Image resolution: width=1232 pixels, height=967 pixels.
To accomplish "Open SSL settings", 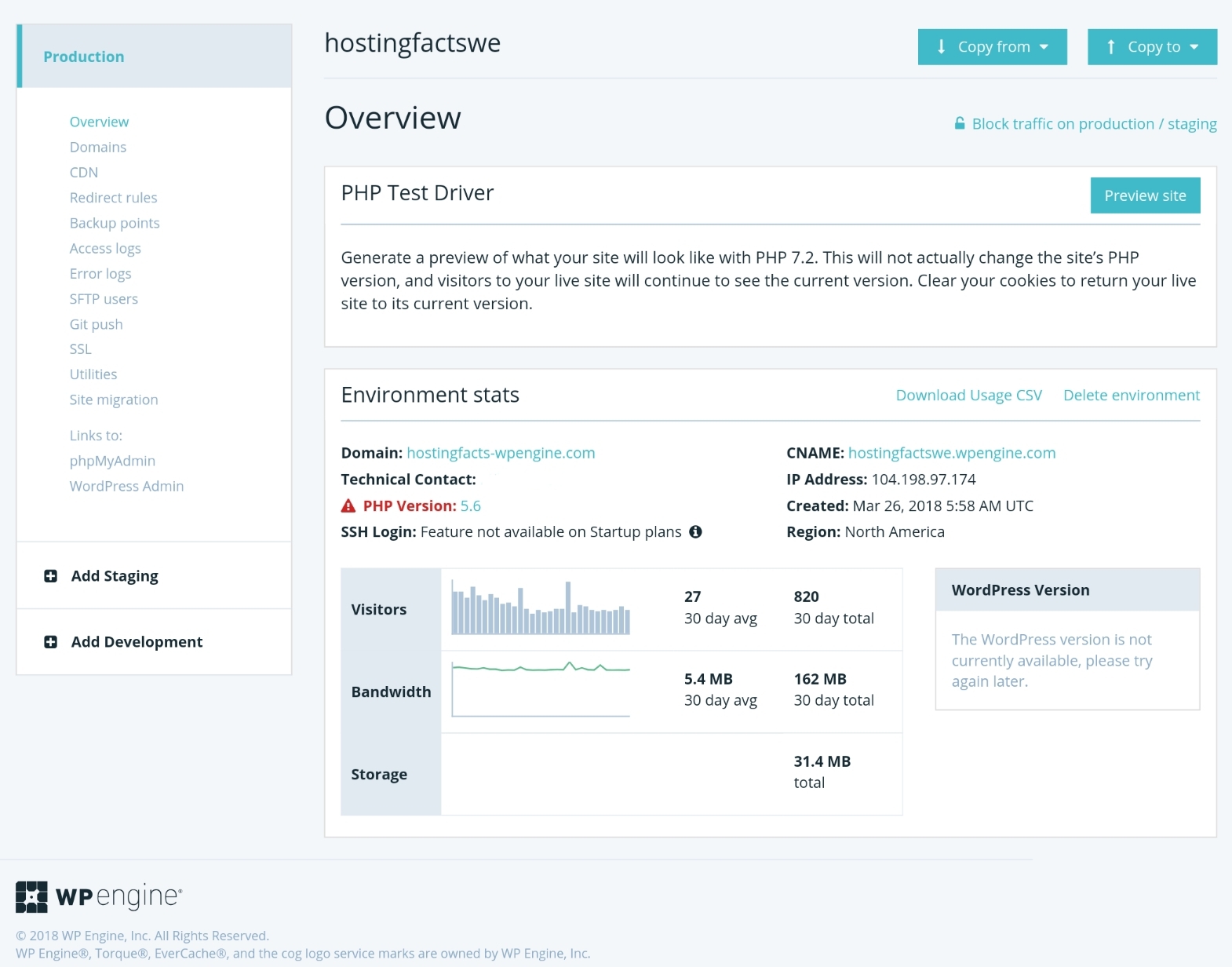I will click(80, 349).
